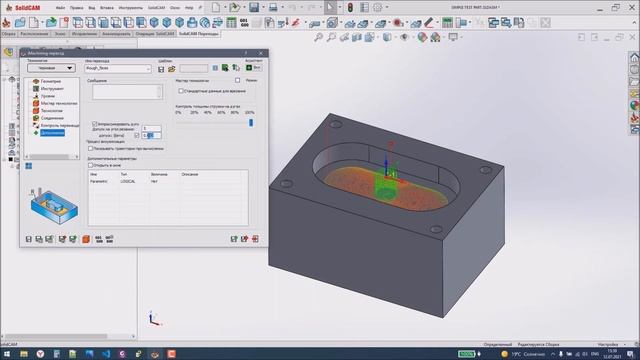Expand the Select cursor tool dropdown arrow

click(x=340, y=7)
